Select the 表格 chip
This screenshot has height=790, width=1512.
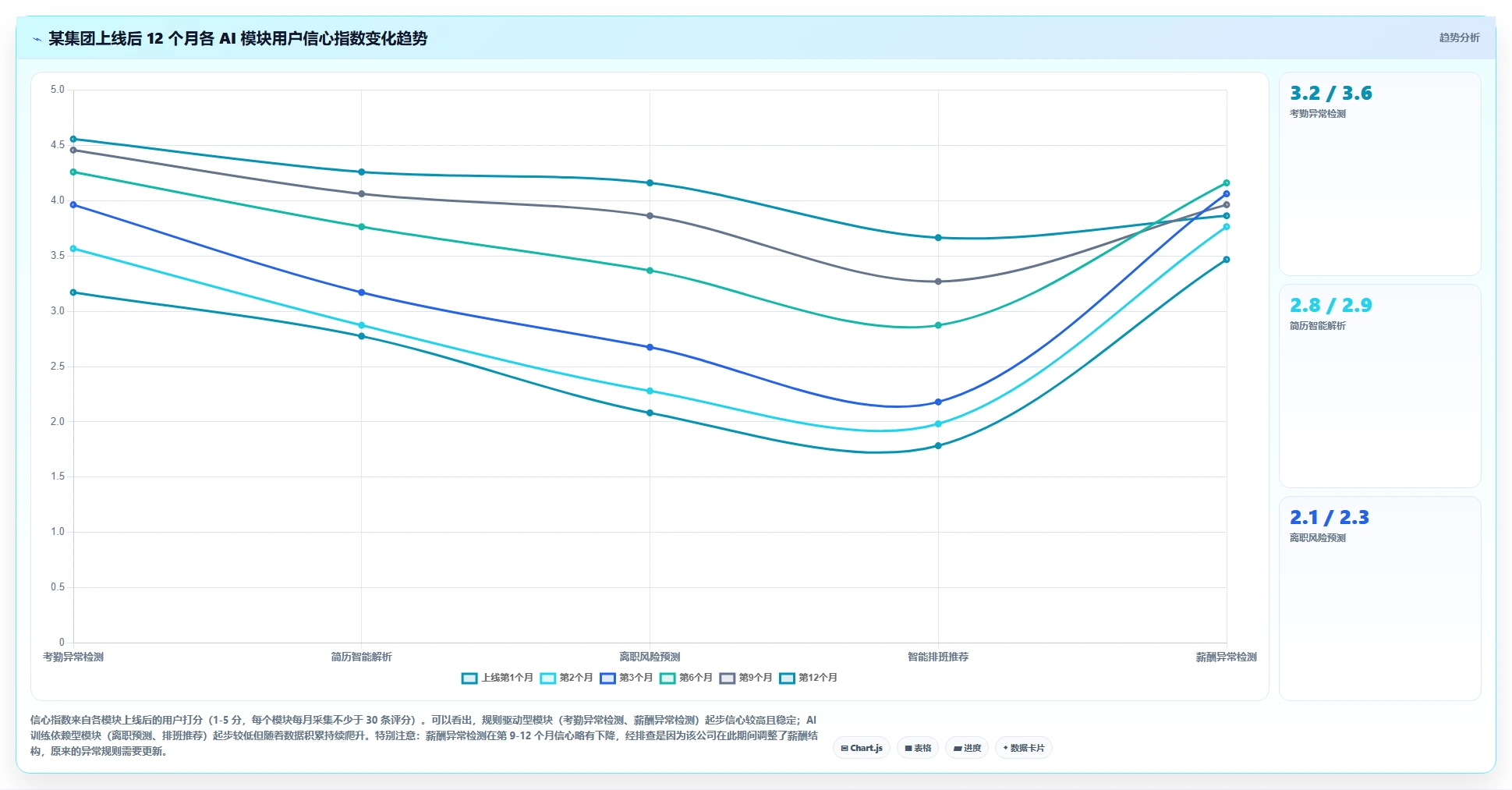pyautogui.click(x=918, y=748)
